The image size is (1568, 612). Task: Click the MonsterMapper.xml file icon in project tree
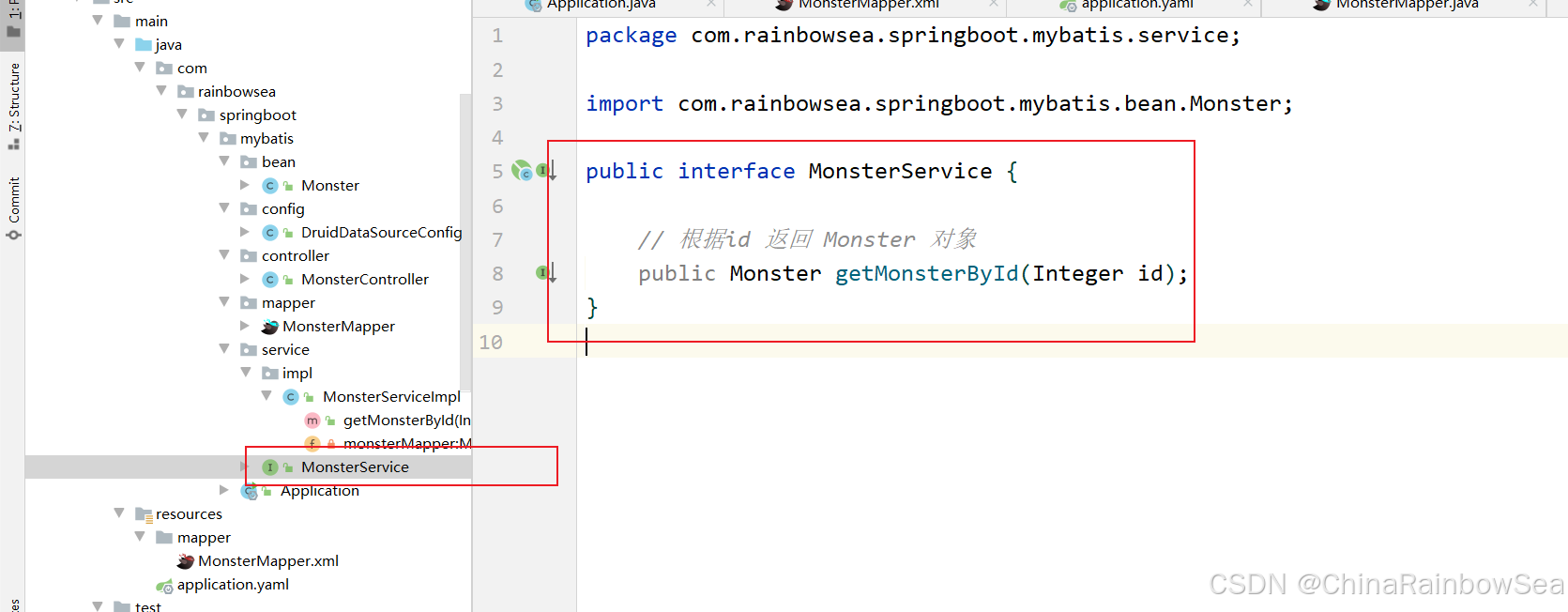[186, 561]
